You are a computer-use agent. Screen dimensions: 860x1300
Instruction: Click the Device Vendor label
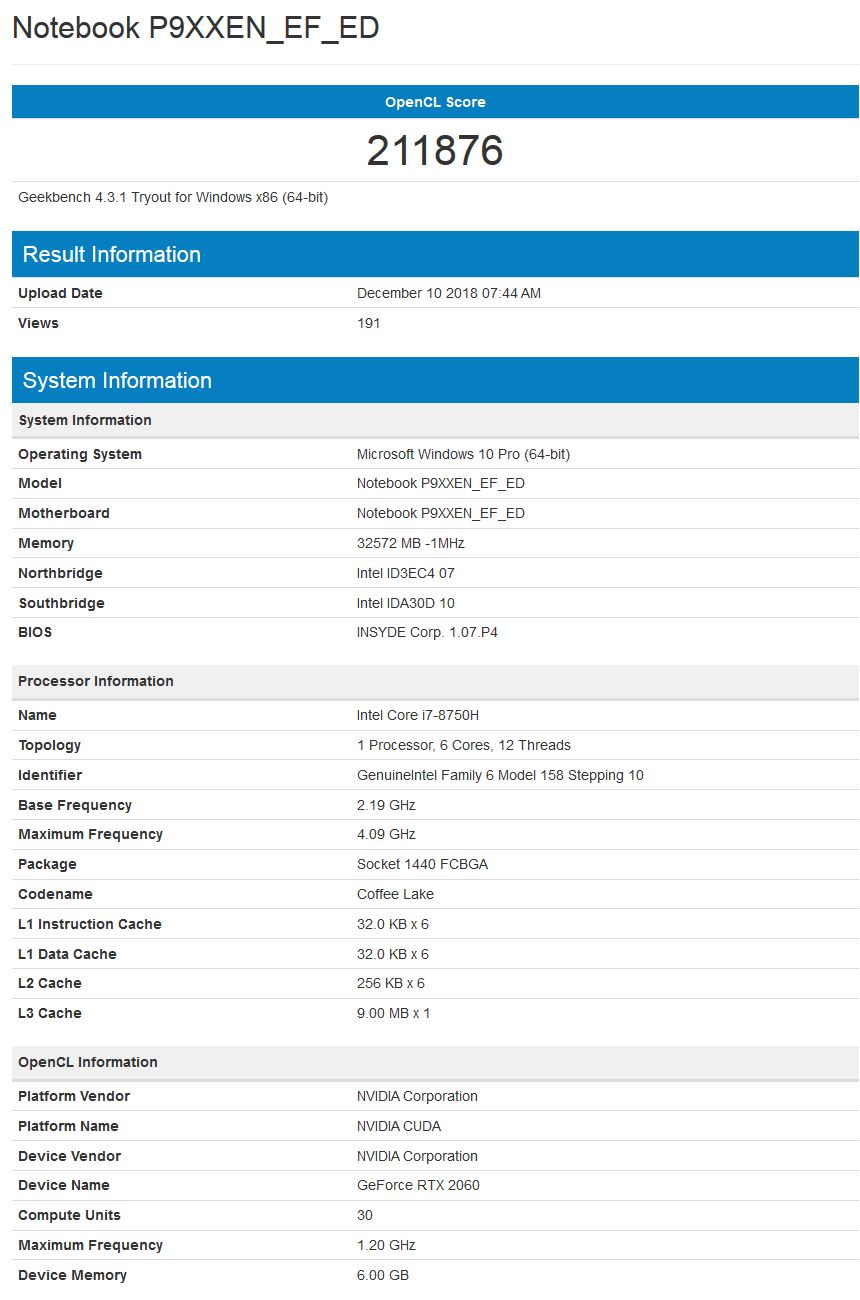(x=69, y=1156)
